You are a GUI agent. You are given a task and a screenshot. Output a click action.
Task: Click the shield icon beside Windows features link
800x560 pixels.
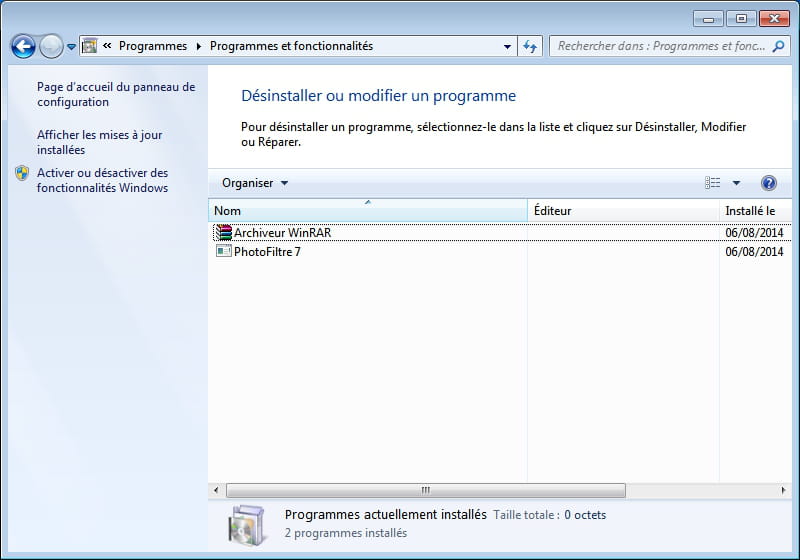click(22, 173)
